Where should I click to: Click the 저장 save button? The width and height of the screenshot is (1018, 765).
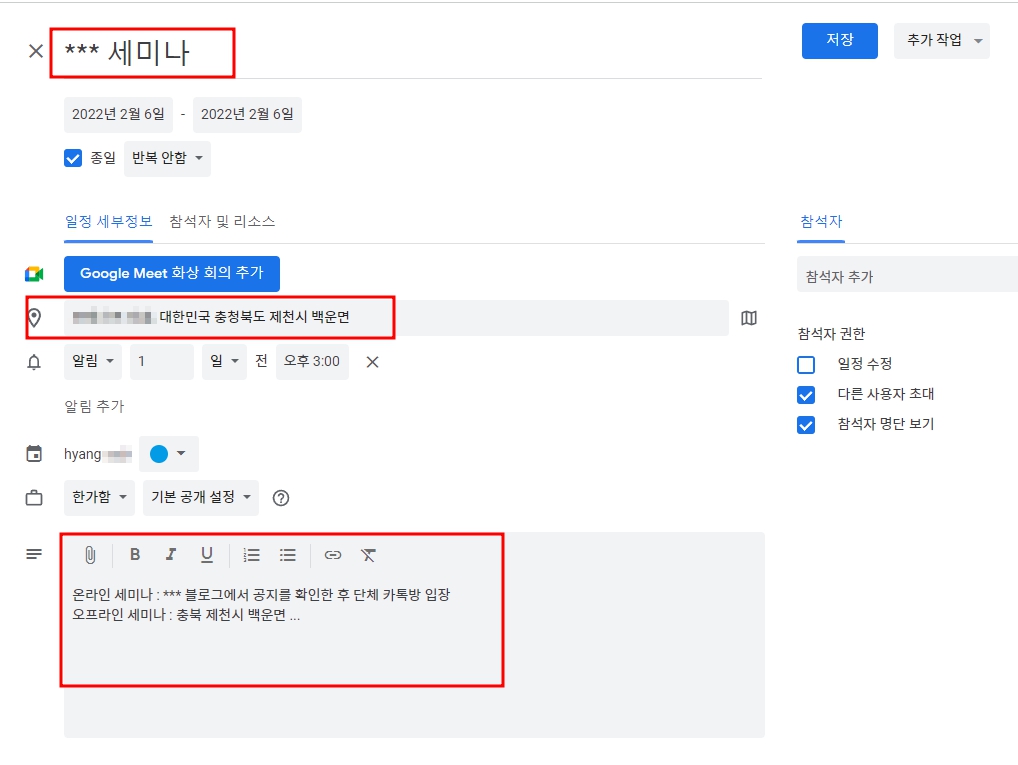tap(839, 40)
